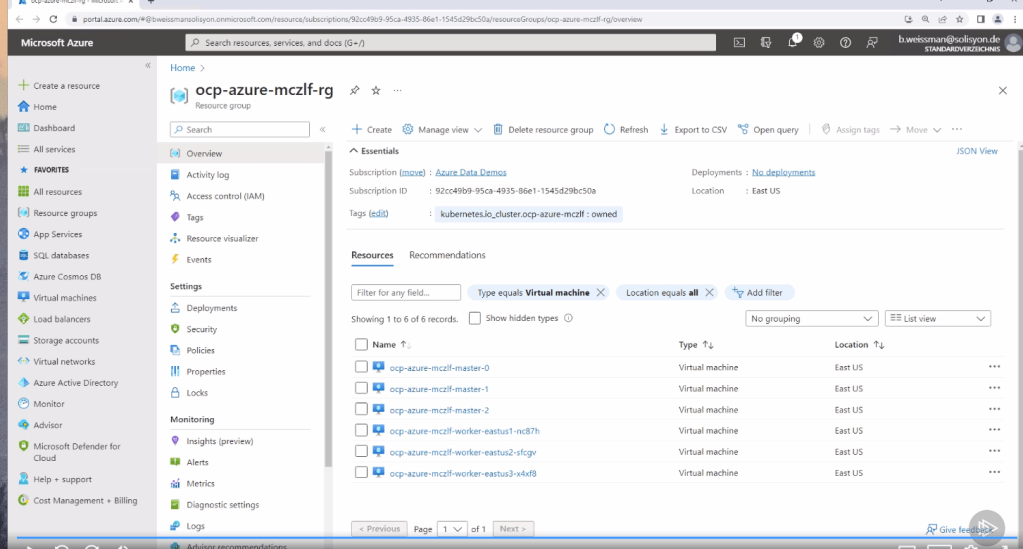Open JSON View link
Viewport: 1023px width, 549px height.
(x=977, y=151)
